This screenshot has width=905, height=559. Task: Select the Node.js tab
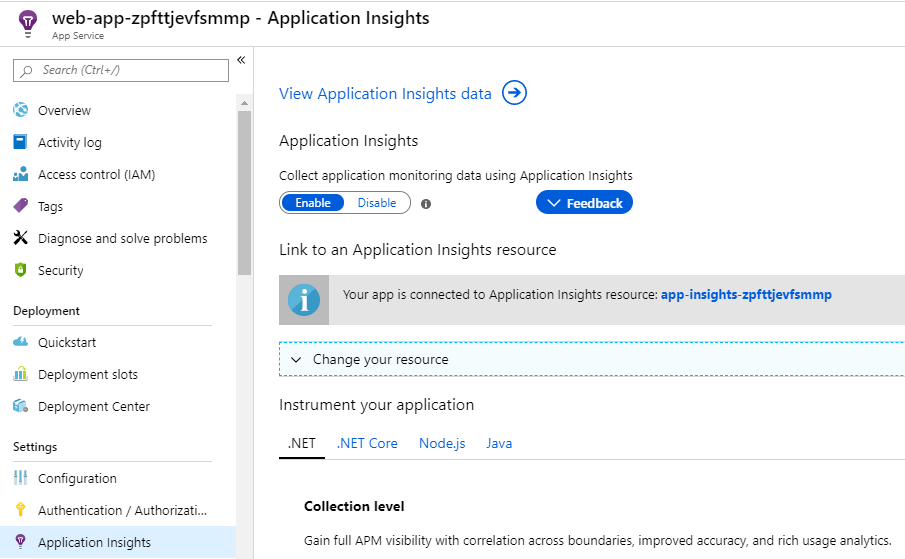click(x=442, y=443)
